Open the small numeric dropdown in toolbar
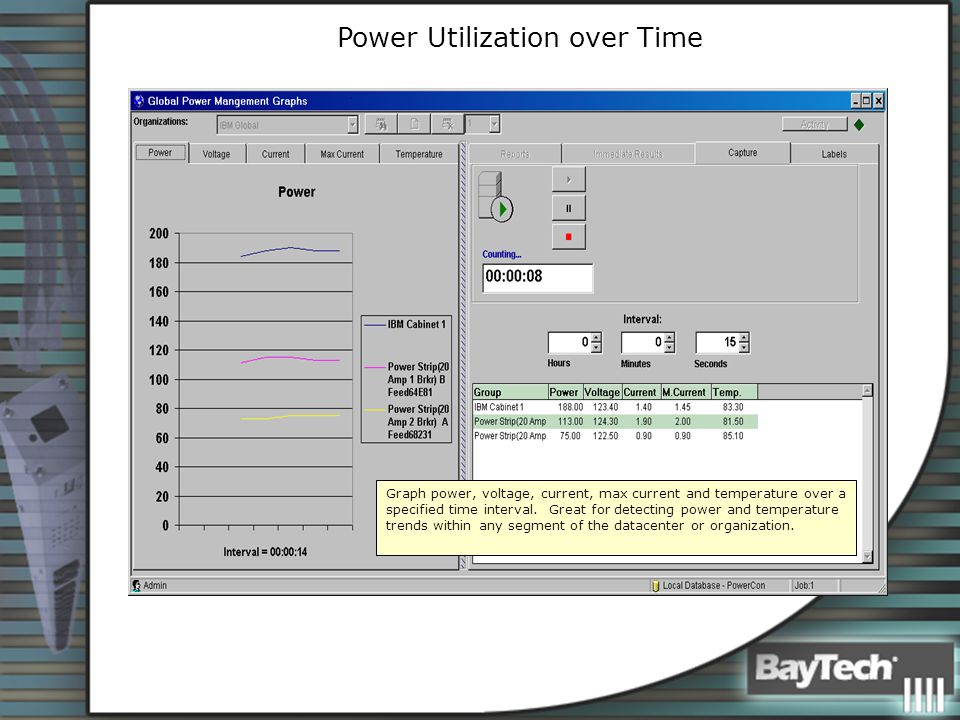The image size is (960, 720). pos(495,124)
